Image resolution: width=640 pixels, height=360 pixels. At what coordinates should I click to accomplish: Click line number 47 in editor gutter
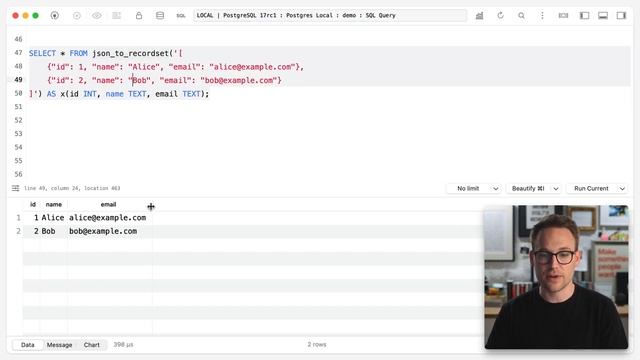point(18,53)
